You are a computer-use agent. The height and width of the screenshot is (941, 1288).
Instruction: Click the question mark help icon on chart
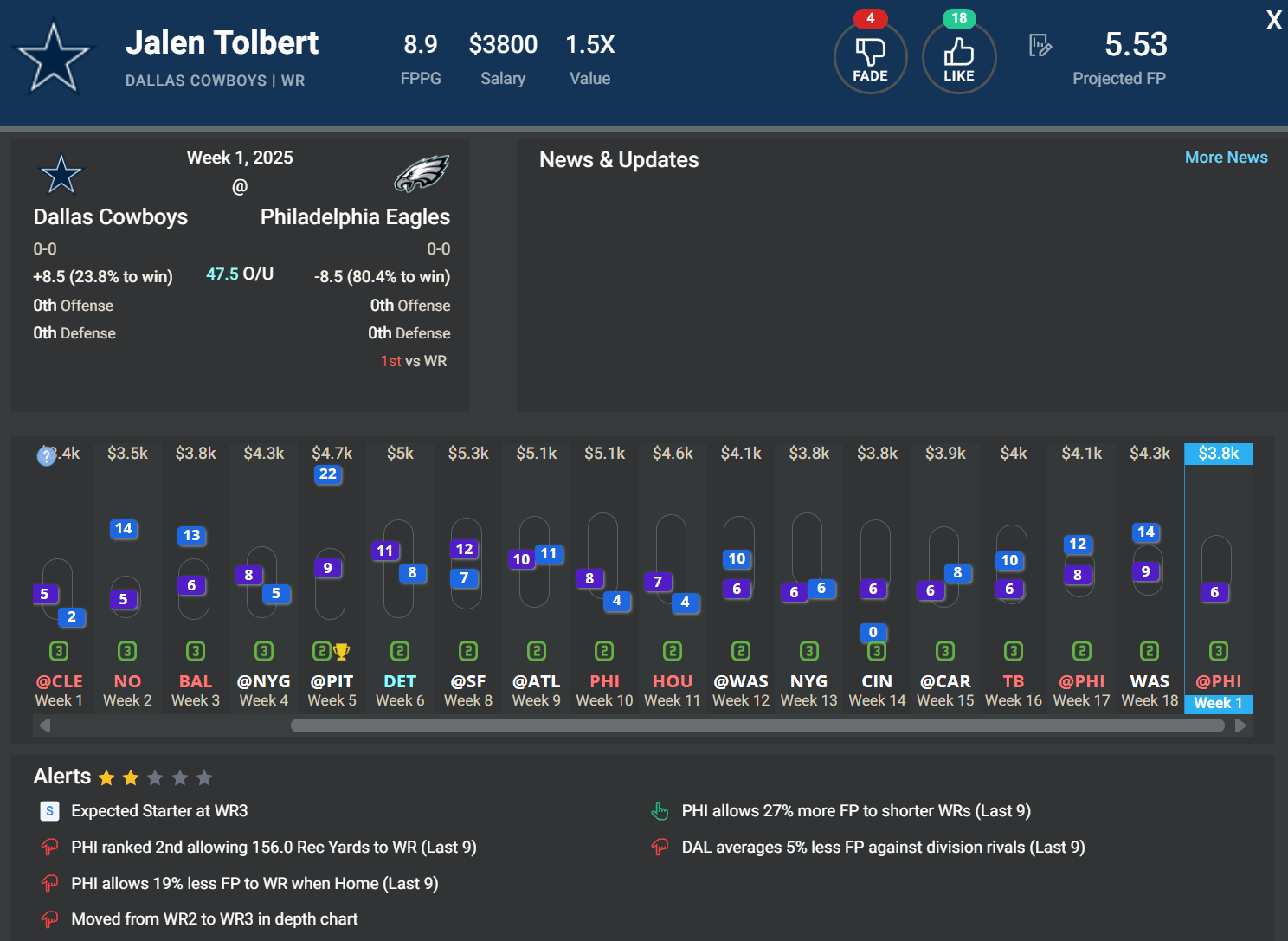click(46, 456)
